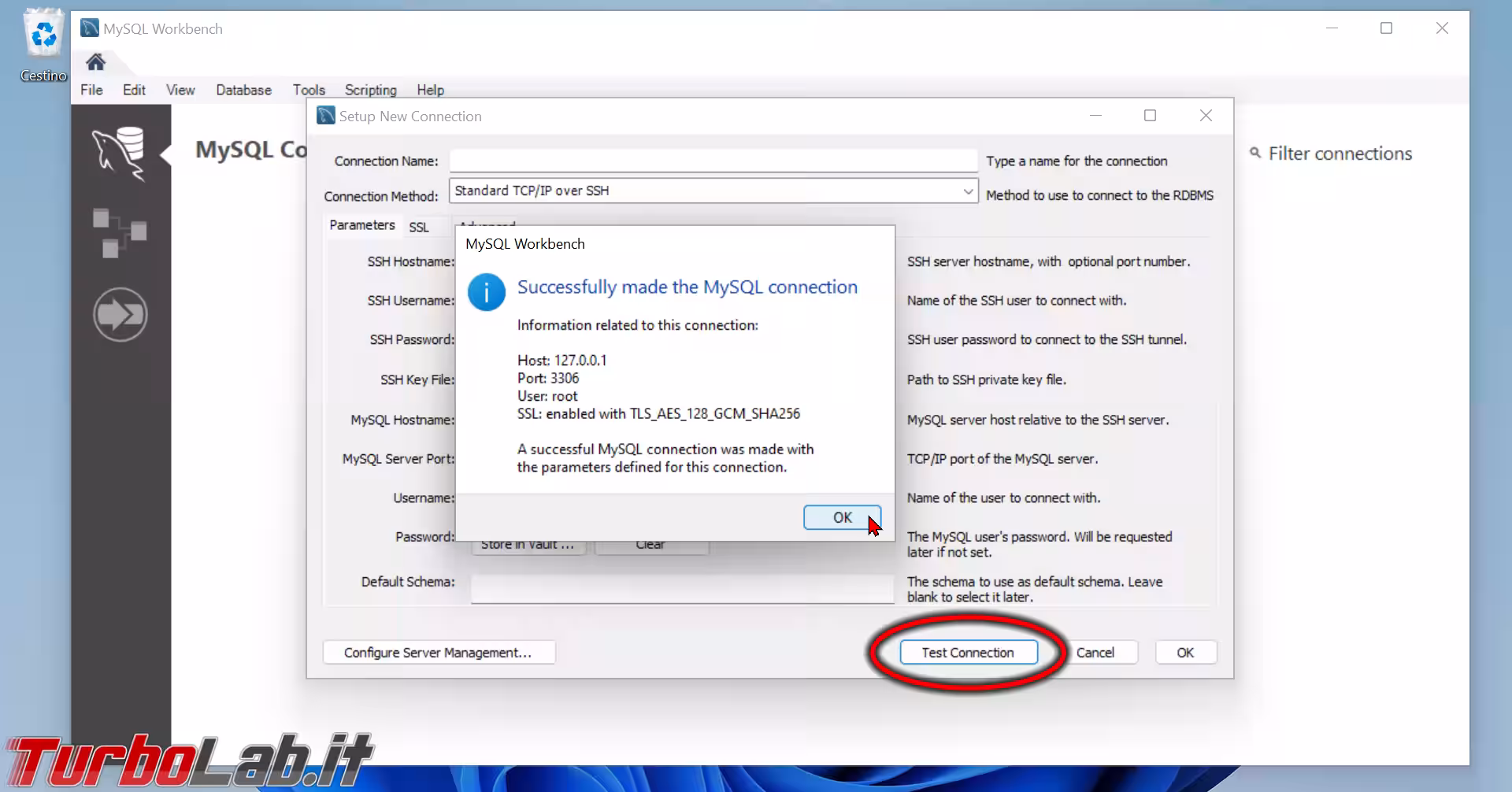Open the View menu
This screenshot has height=792, width=1512.
coord(180,90)
